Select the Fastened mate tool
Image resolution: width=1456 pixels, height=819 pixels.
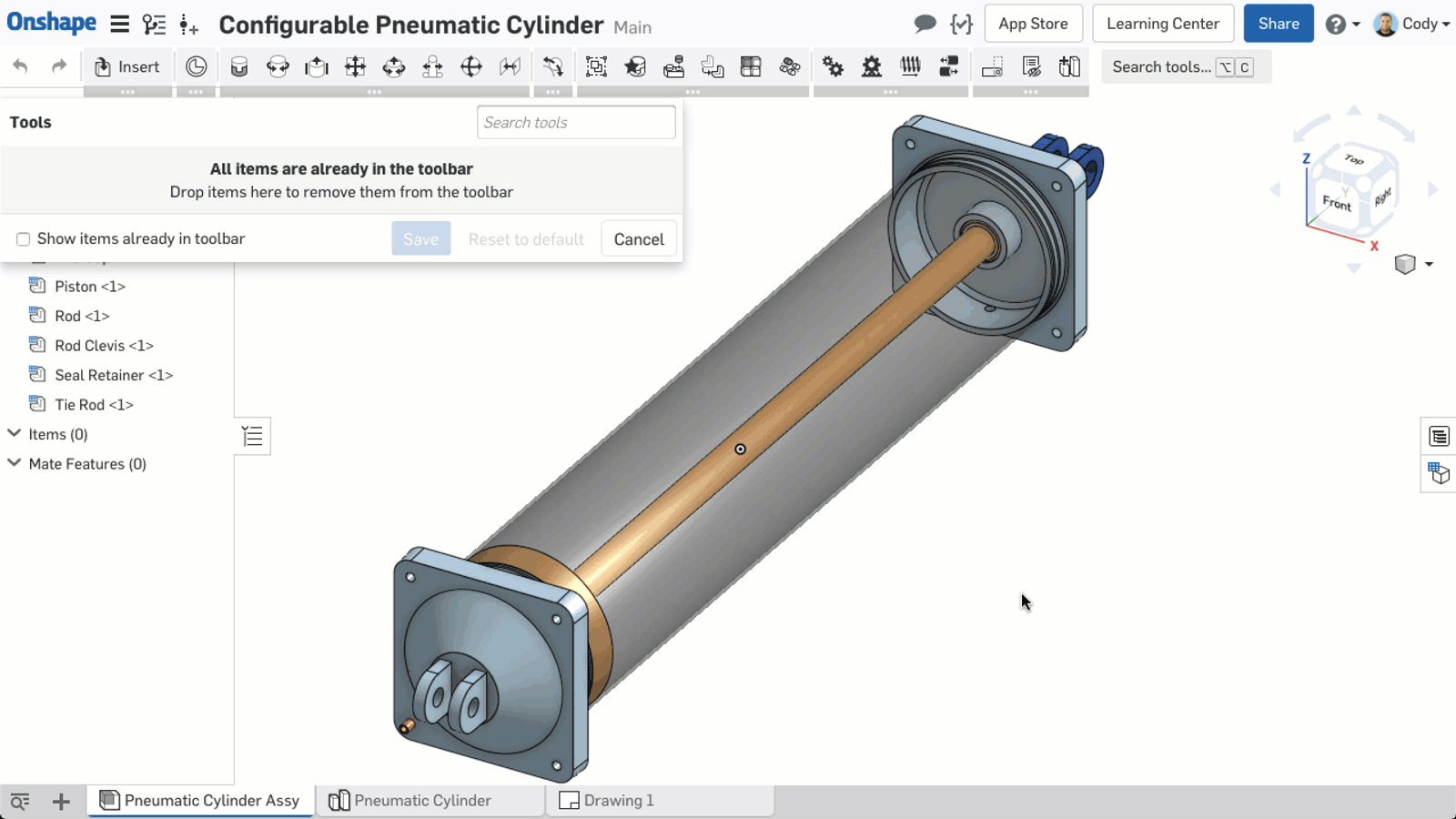[239, 66]
